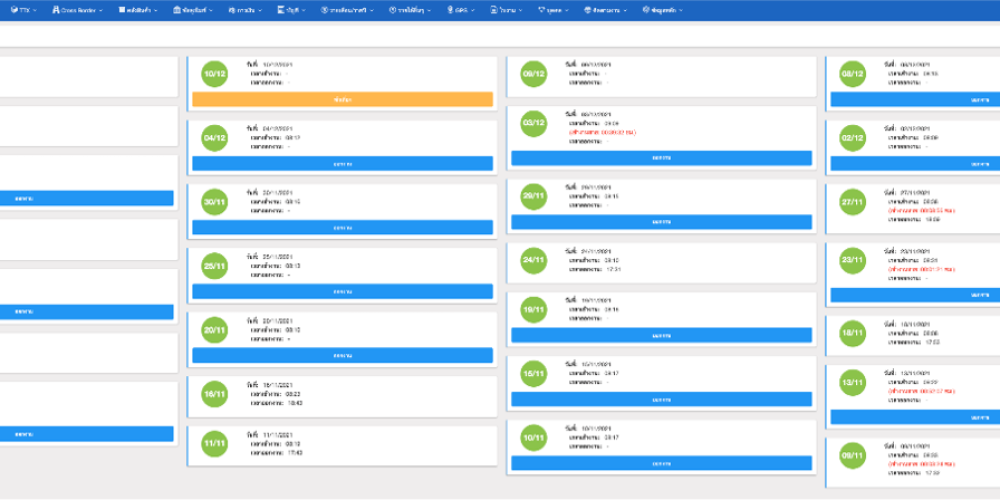Click the 03/12 green date badge
The width and height of the screenshot is (1000, 500).
534,123
